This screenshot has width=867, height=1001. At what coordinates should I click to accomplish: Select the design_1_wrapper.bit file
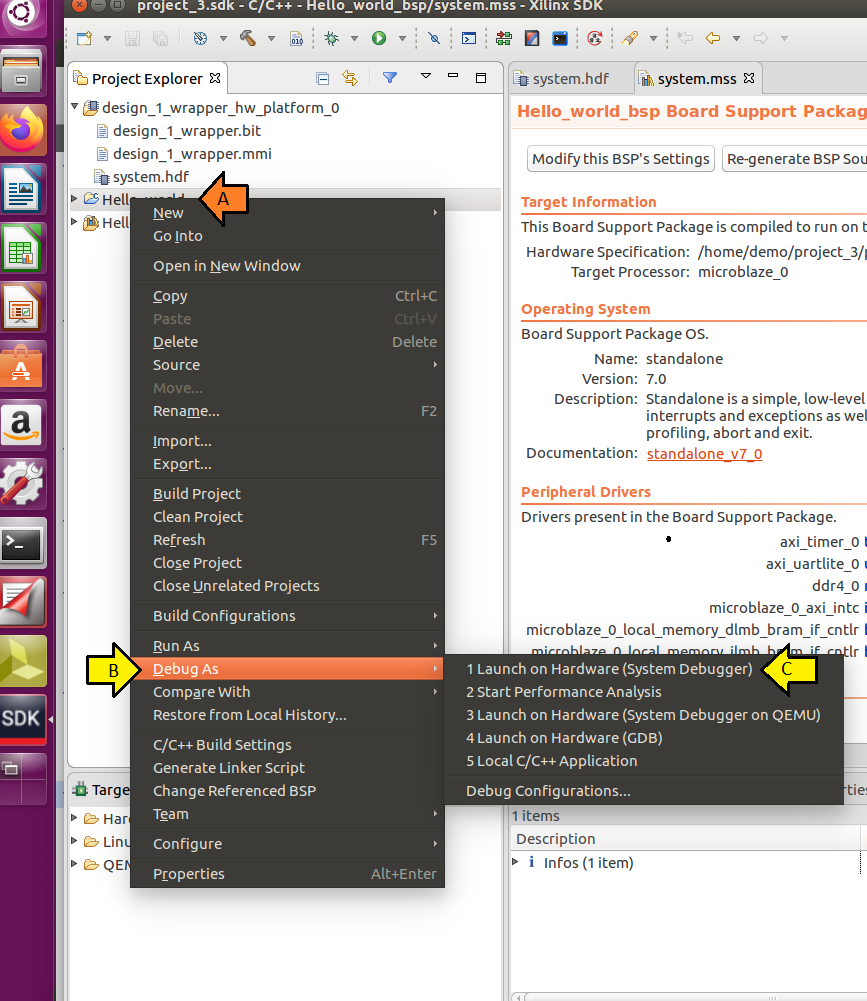tap(186, 131)
